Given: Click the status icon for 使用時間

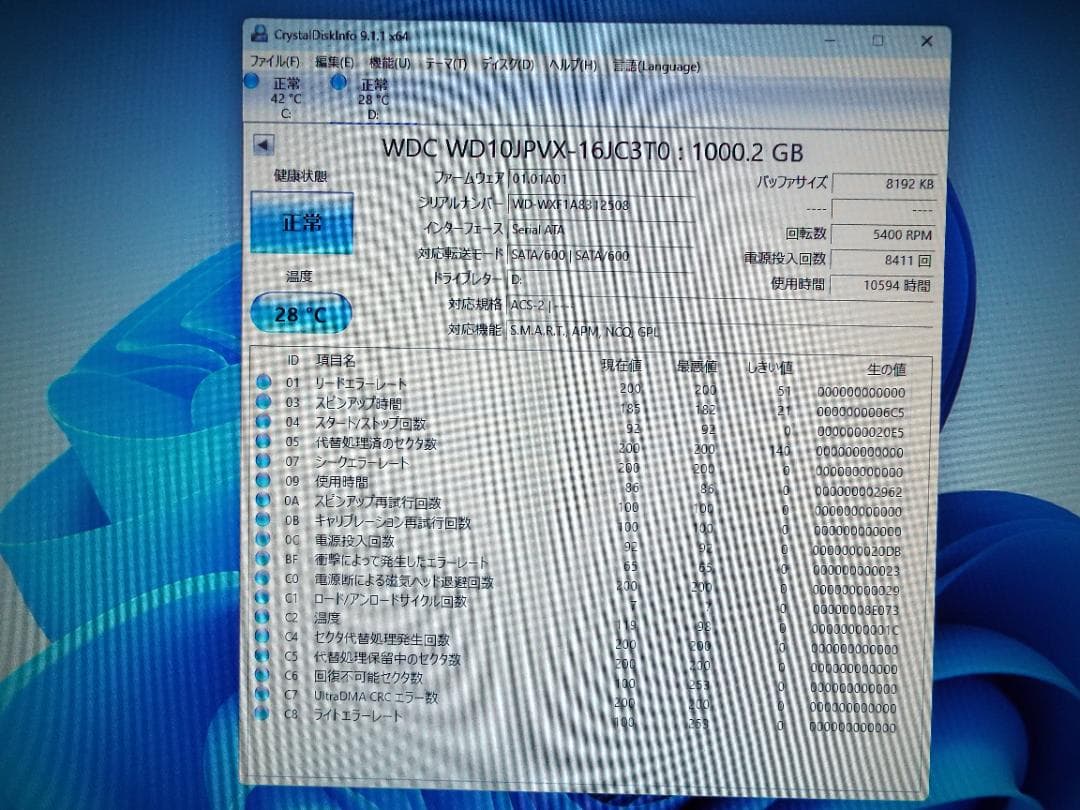Looking at the screenshot, I should coord(262,480).
